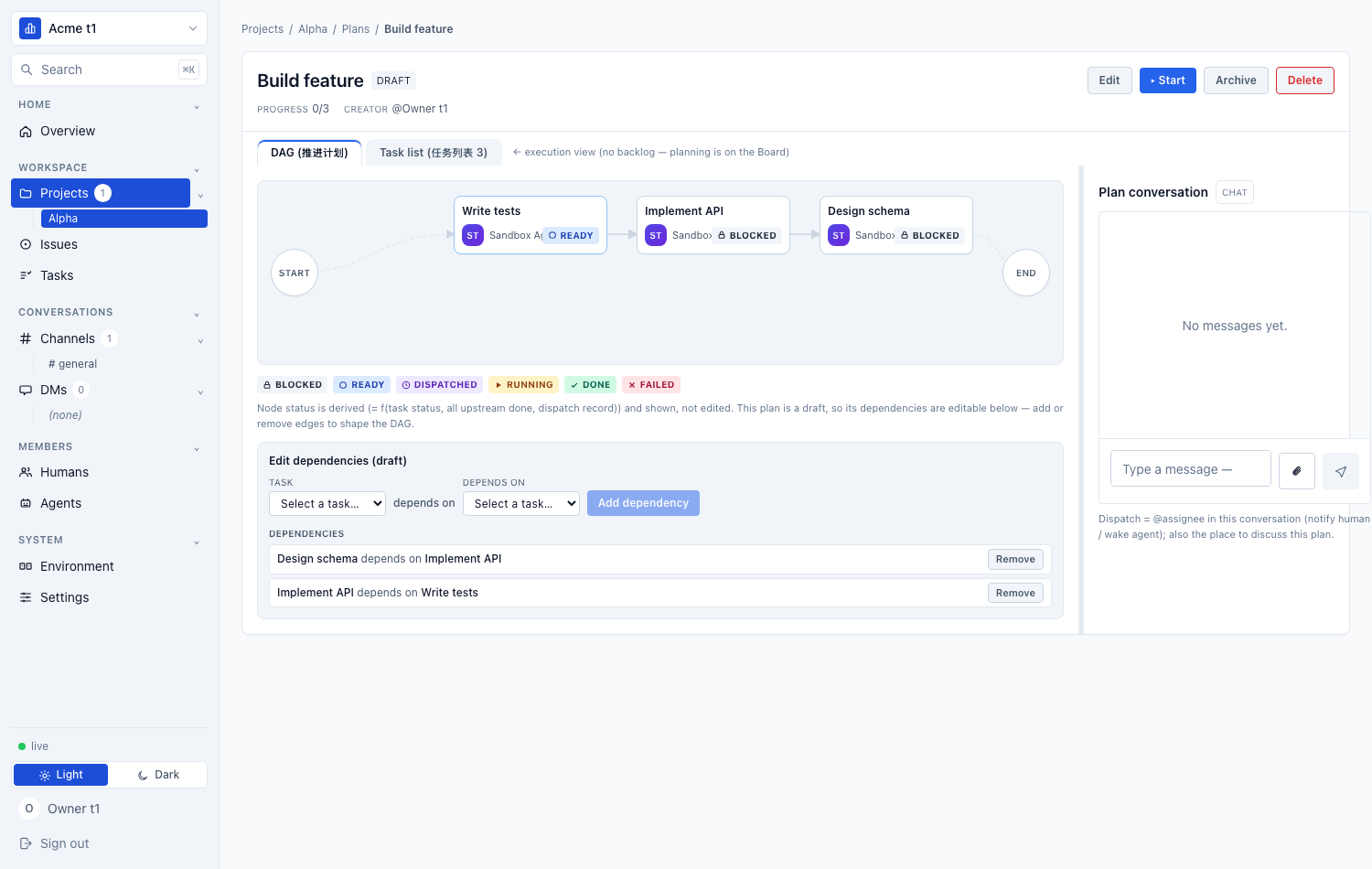Select the Implement API DAG node
The width and height of the screenshot is (1372, 869).
click(x=713, y=225)
